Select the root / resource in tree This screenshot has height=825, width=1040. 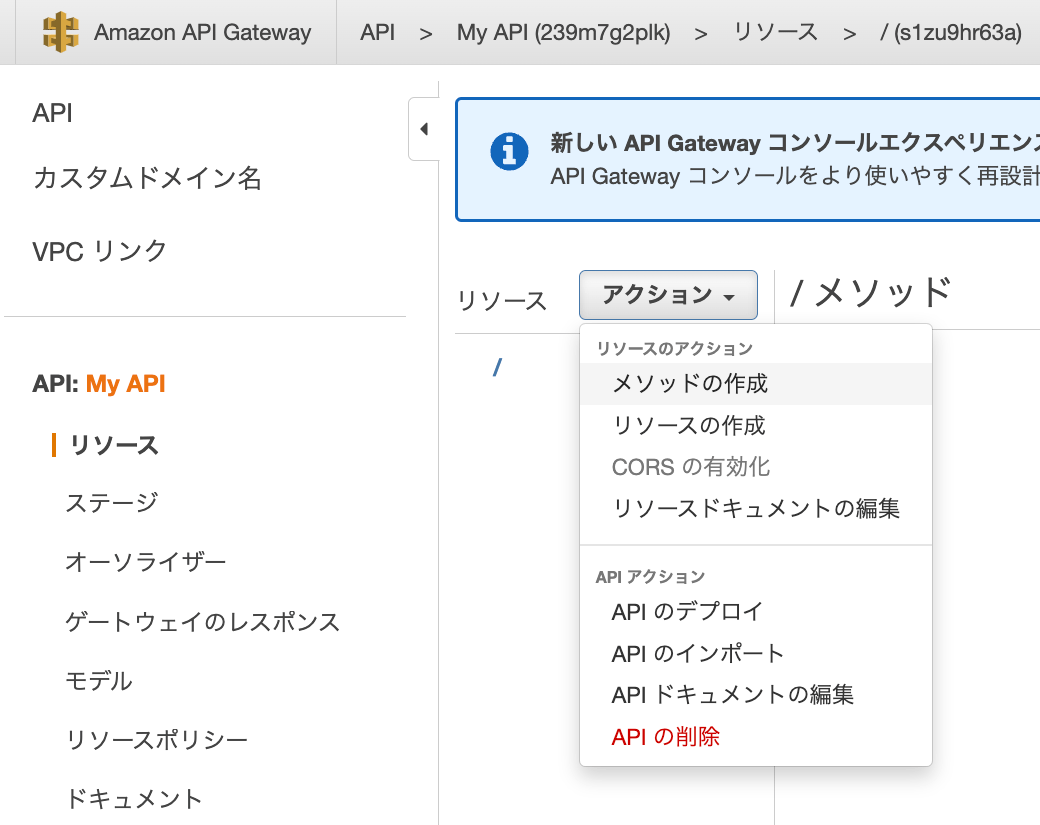tap(497, 367)
